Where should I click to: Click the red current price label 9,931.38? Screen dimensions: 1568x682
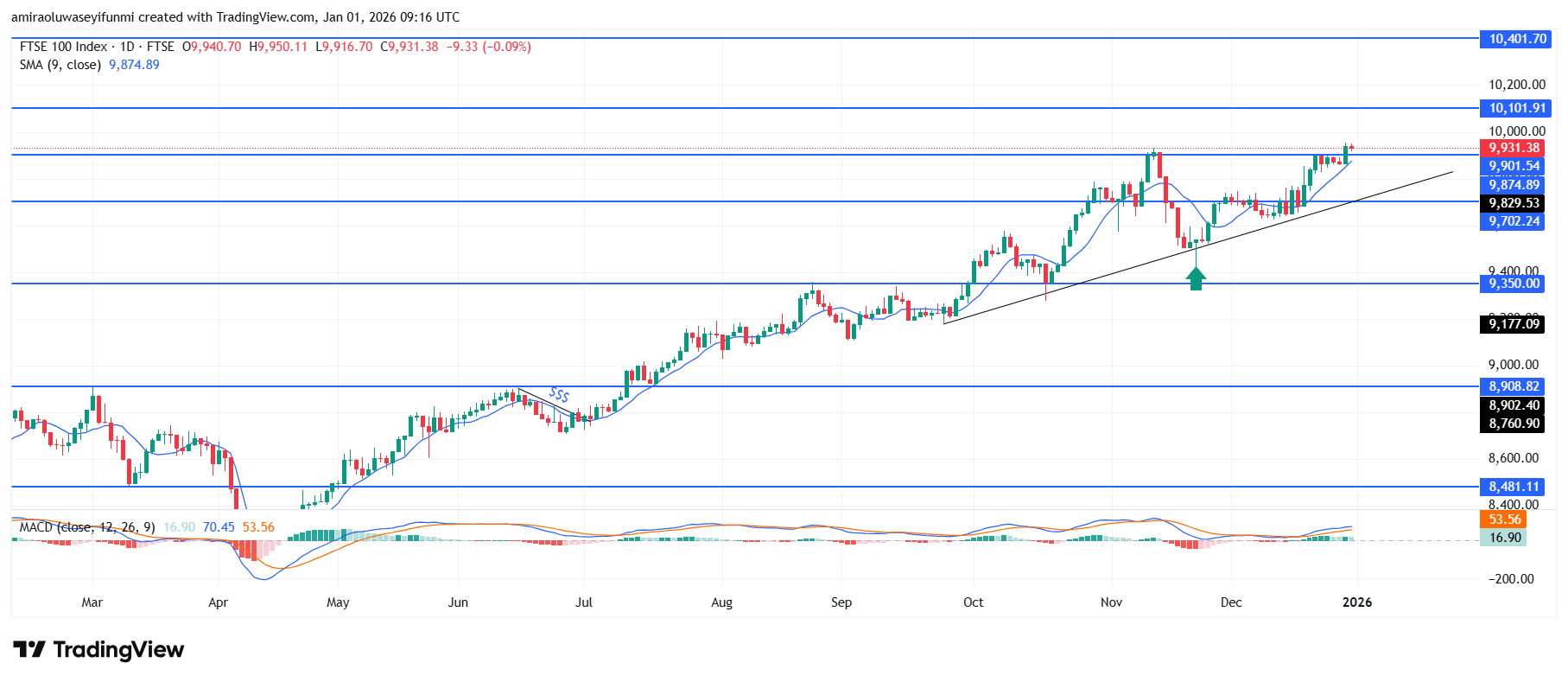1514,148
